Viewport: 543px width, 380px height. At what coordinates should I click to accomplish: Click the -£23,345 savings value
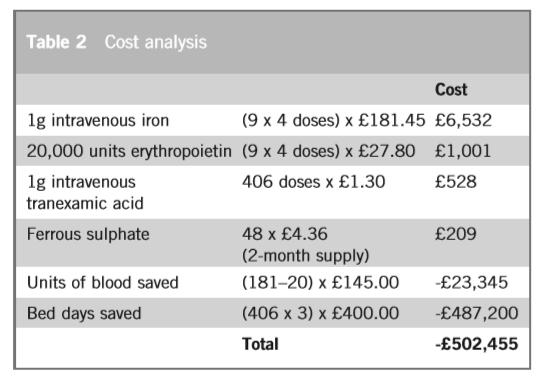(x=471, y=283)
